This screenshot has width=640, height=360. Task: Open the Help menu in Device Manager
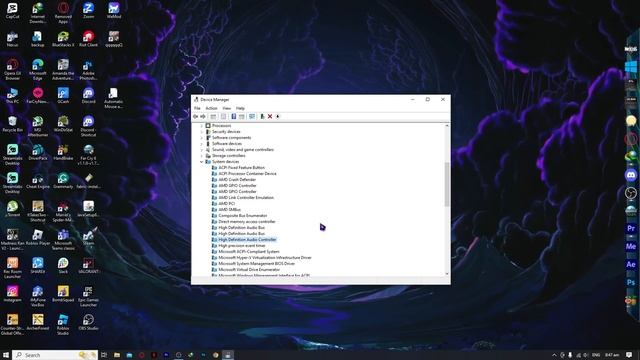coord(240,108)
